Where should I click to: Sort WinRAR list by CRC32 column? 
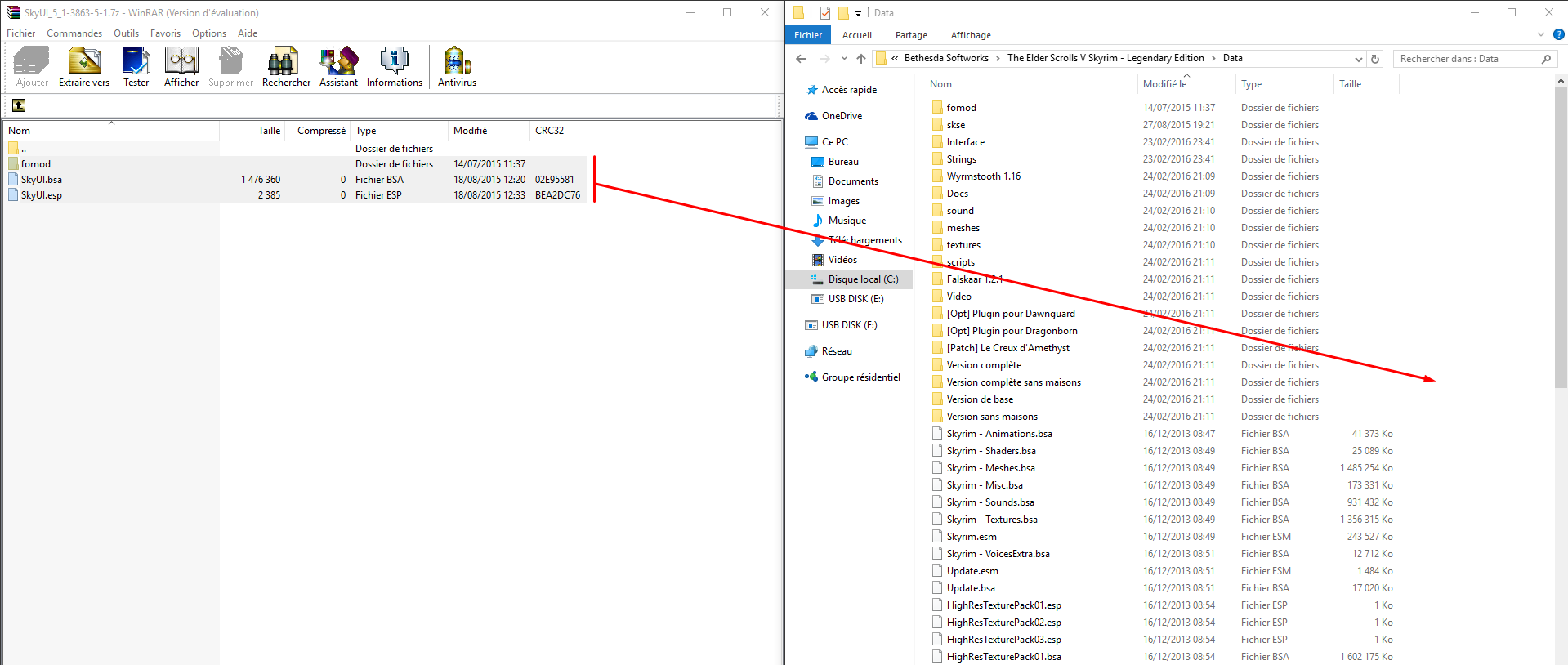[x=558, y=131]
